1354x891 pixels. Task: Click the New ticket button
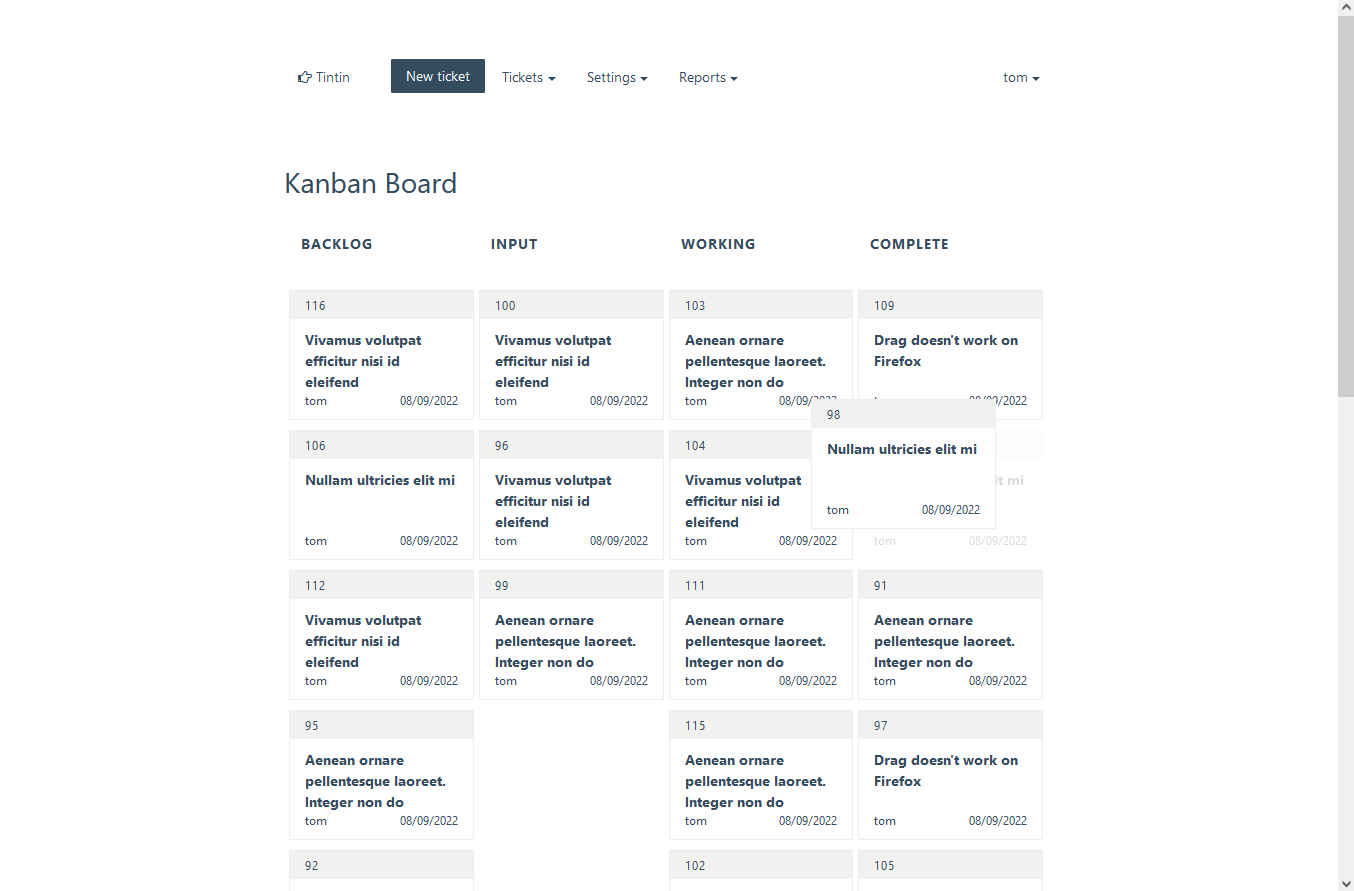[x=437, y=76]
